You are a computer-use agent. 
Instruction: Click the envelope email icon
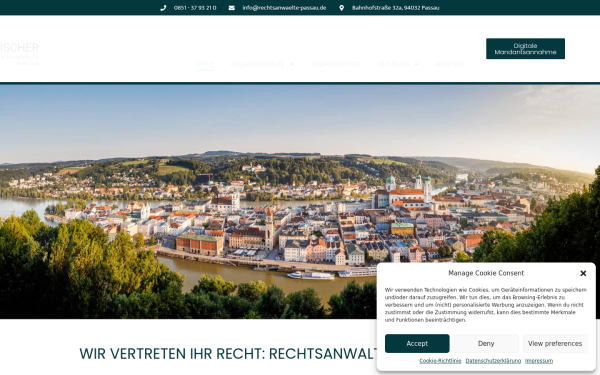232,8
